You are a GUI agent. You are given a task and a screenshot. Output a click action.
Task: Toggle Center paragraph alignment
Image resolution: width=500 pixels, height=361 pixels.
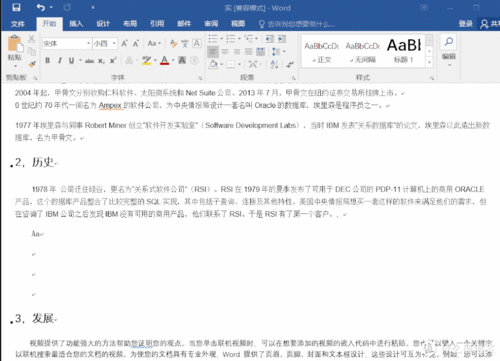[x=225, y=52]
